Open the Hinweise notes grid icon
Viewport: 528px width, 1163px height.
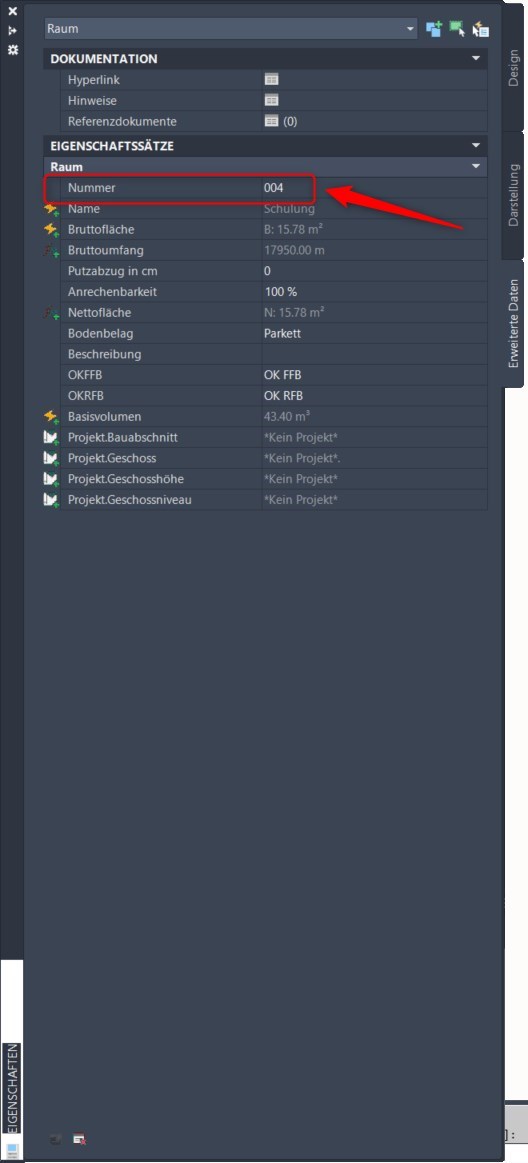(271, 100)
